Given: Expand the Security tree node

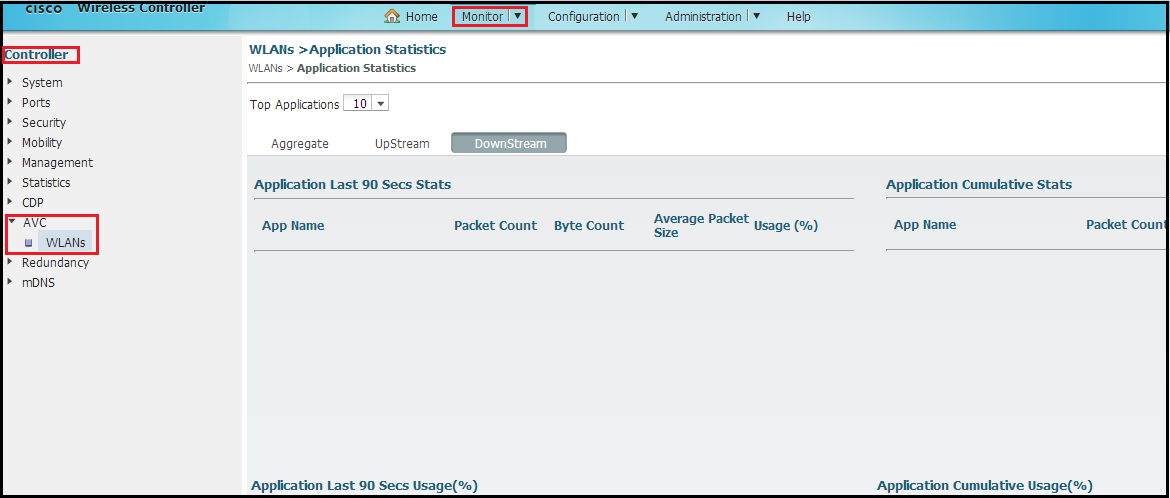Looking at the screenshot, I should tap(10, 123).
